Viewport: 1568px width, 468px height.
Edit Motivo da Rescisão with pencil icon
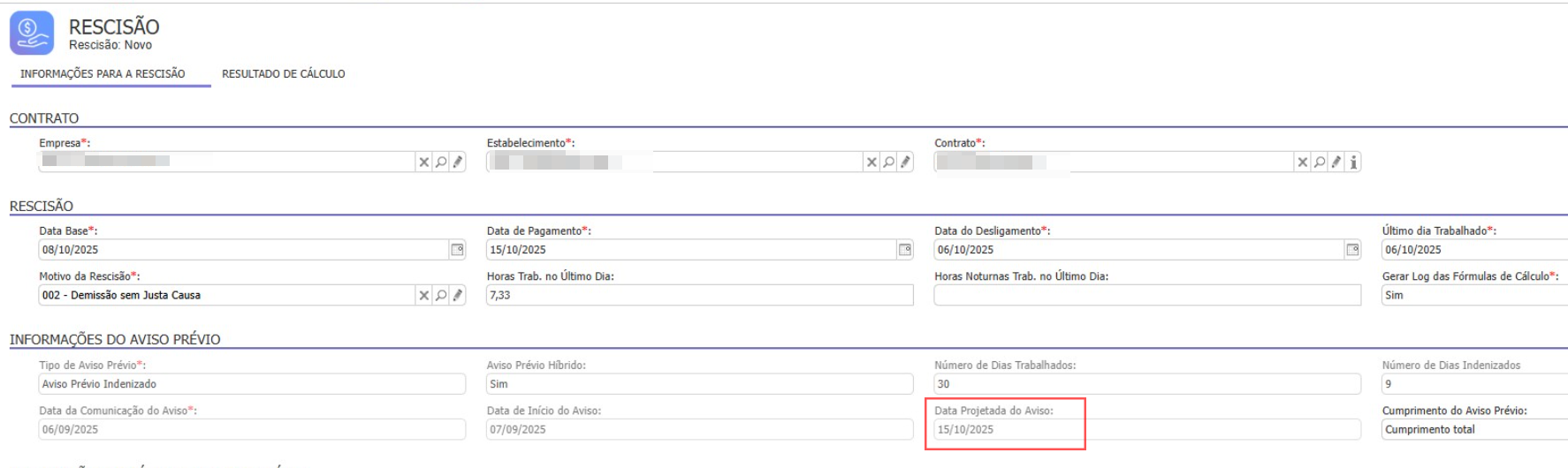458,296
